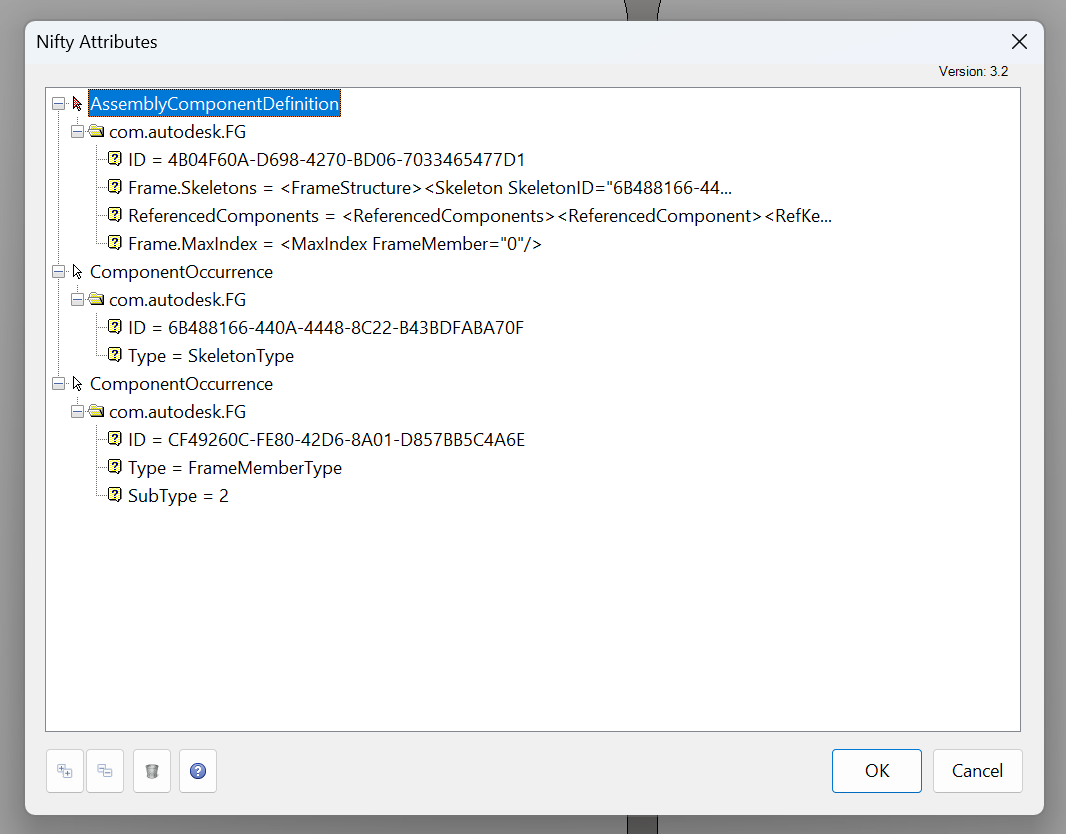Click attribute icon beside ReferencedComponents
Screen dimensions: 1066x834
point(115,214)
